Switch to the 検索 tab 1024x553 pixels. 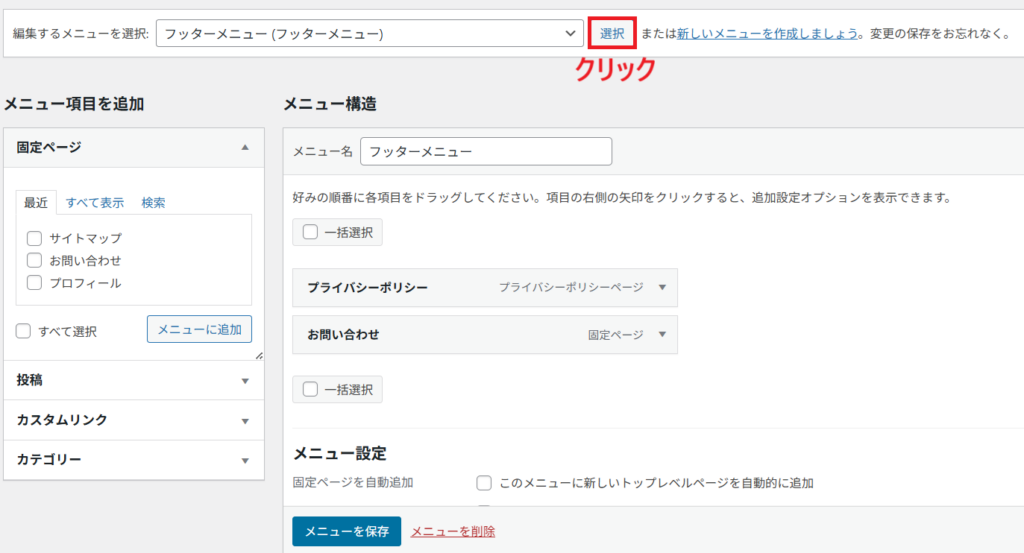pos(153,202)
